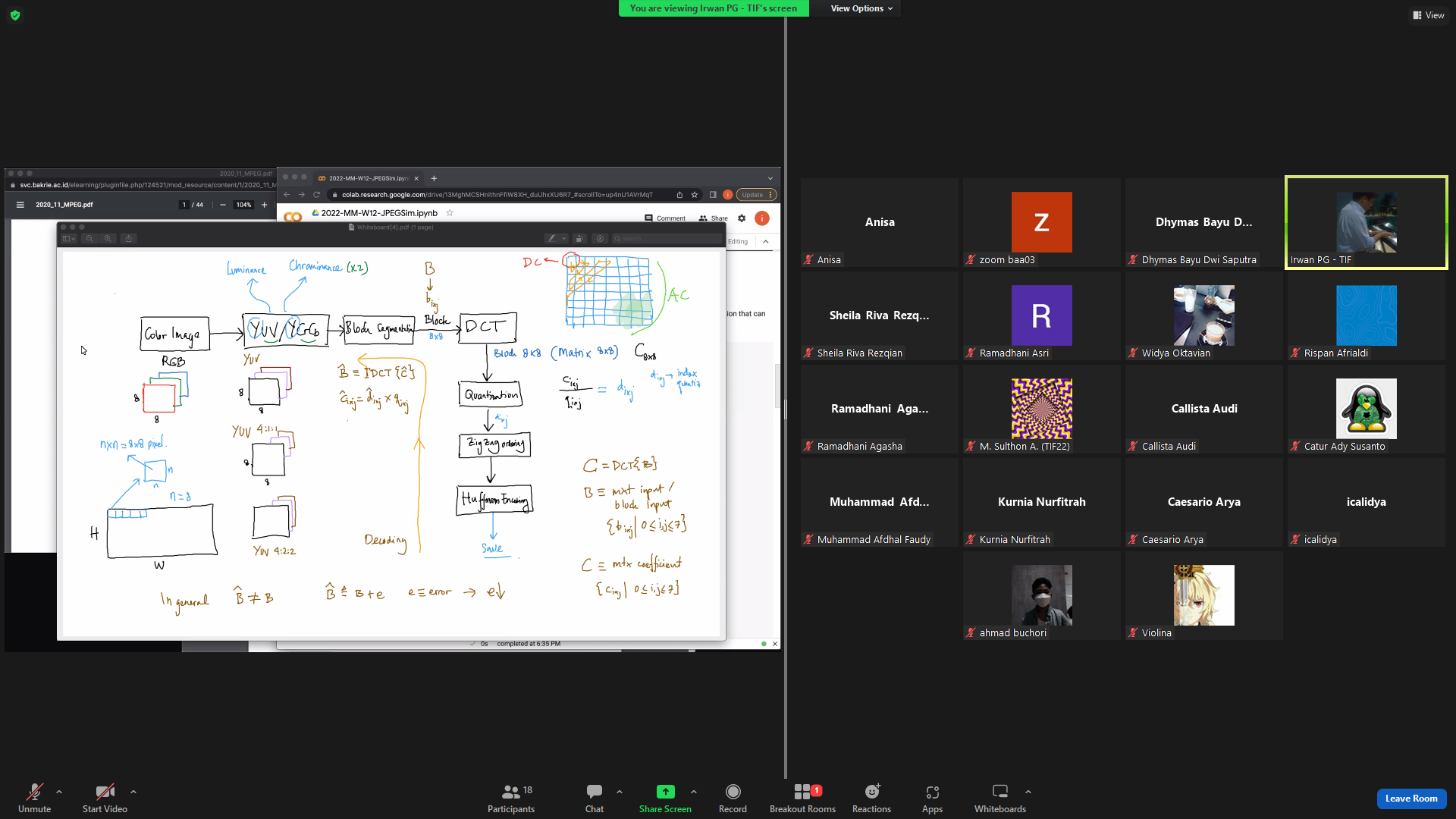Click the Colab Comment button

pos(665,218)
